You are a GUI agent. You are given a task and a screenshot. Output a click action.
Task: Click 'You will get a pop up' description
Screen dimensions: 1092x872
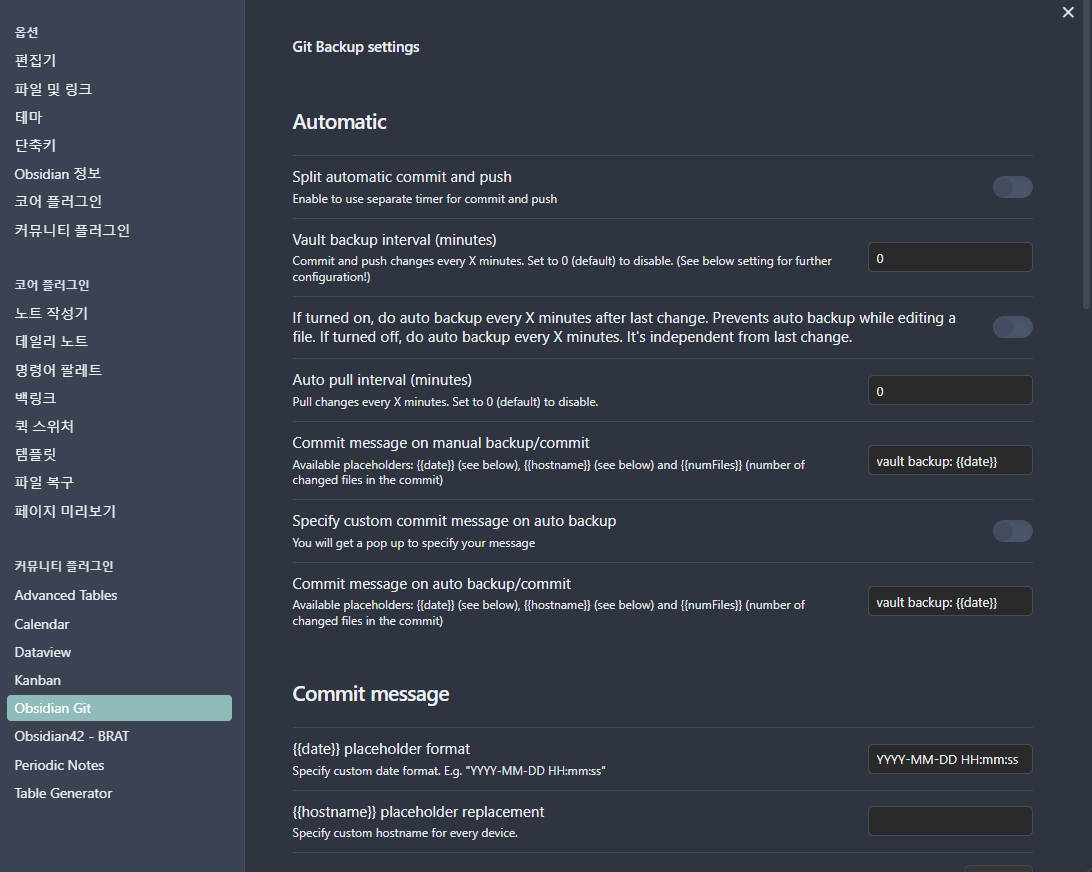click(x=414, y=543)
